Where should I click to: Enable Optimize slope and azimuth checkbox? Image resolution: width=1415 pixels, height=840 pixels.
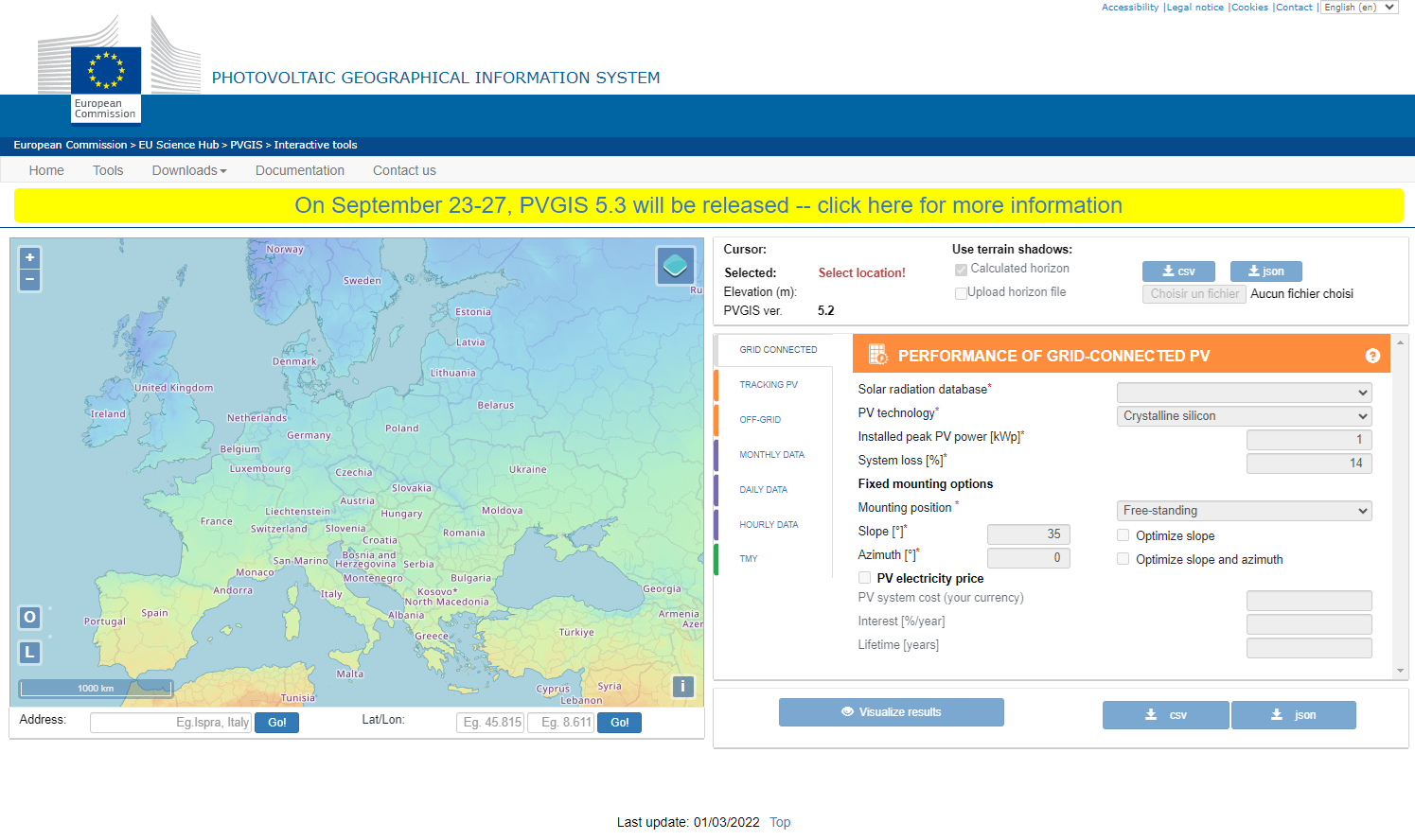(1123, 559)
